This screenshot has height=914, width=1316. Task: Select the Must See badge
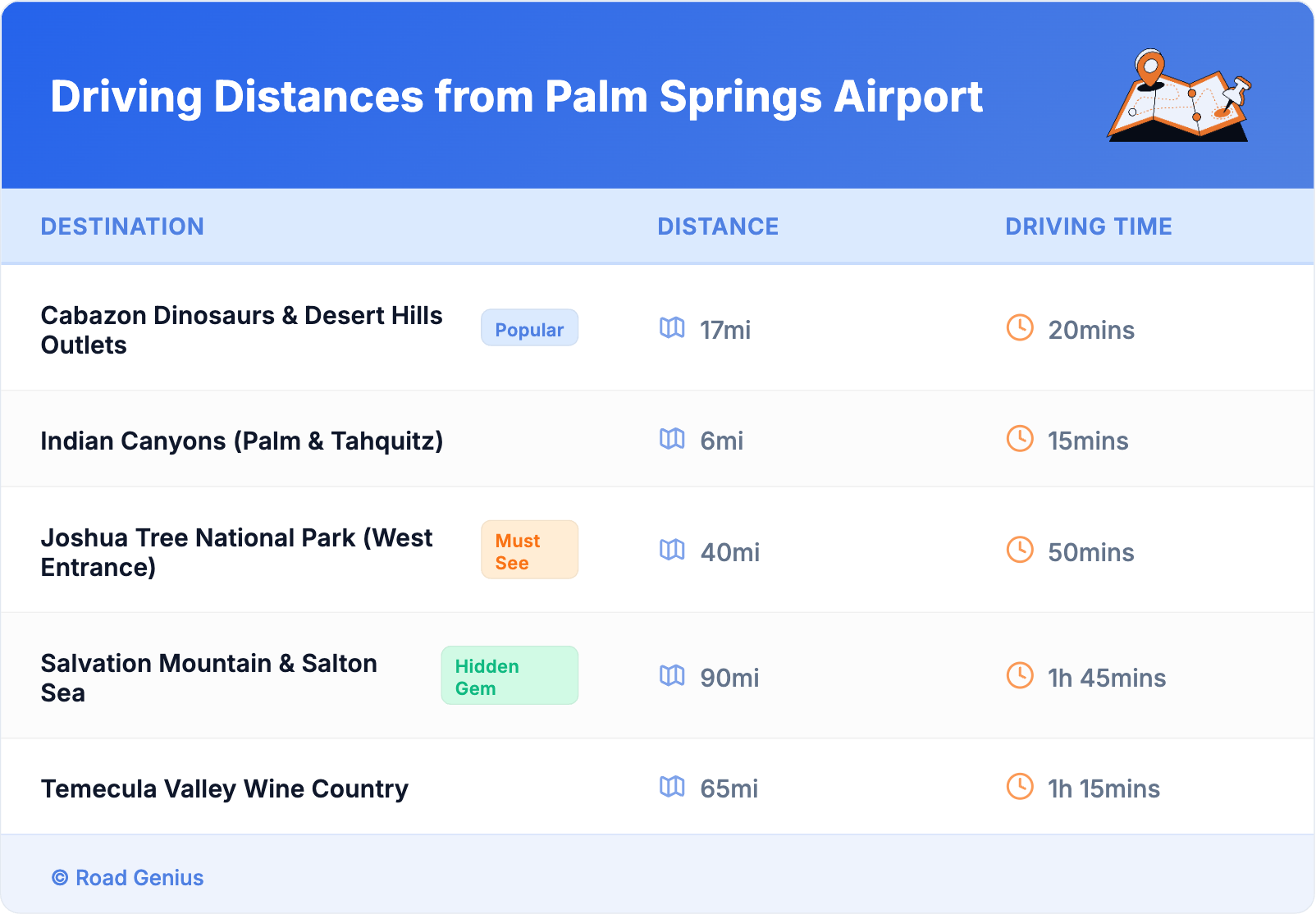pos(529,551)
